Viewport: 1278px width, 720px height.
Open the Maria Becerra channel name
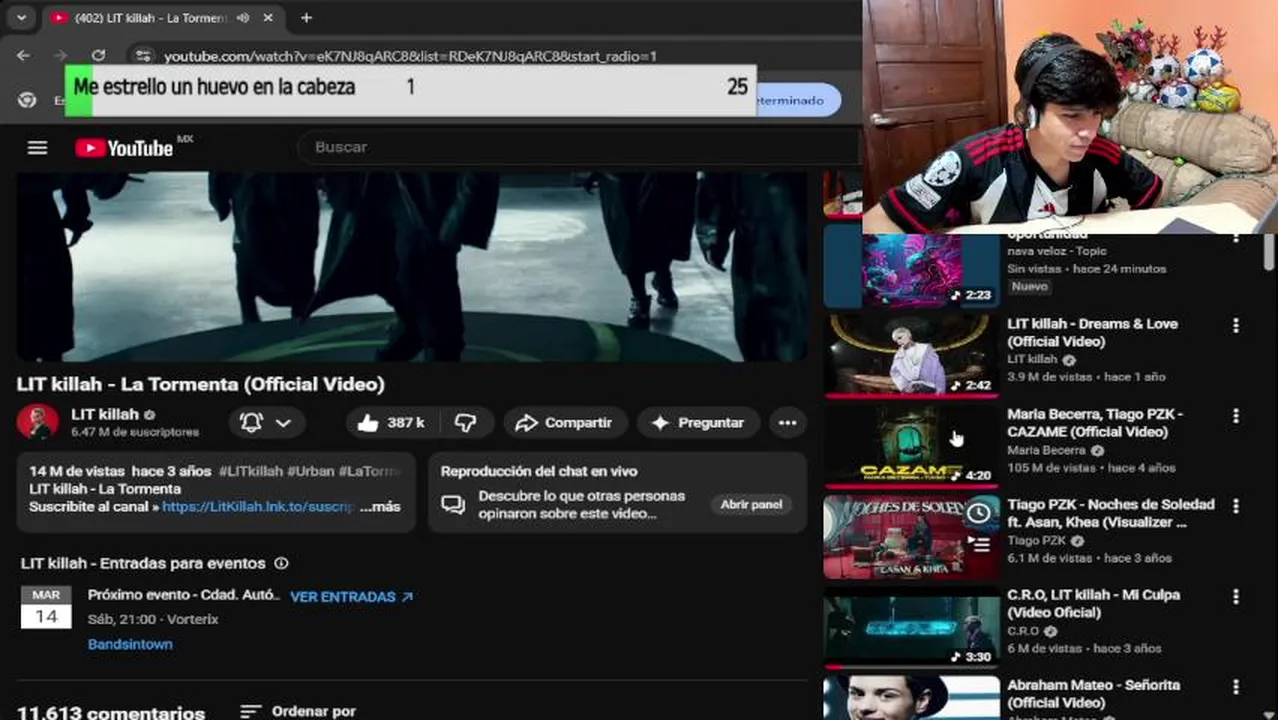point(1046,450)
